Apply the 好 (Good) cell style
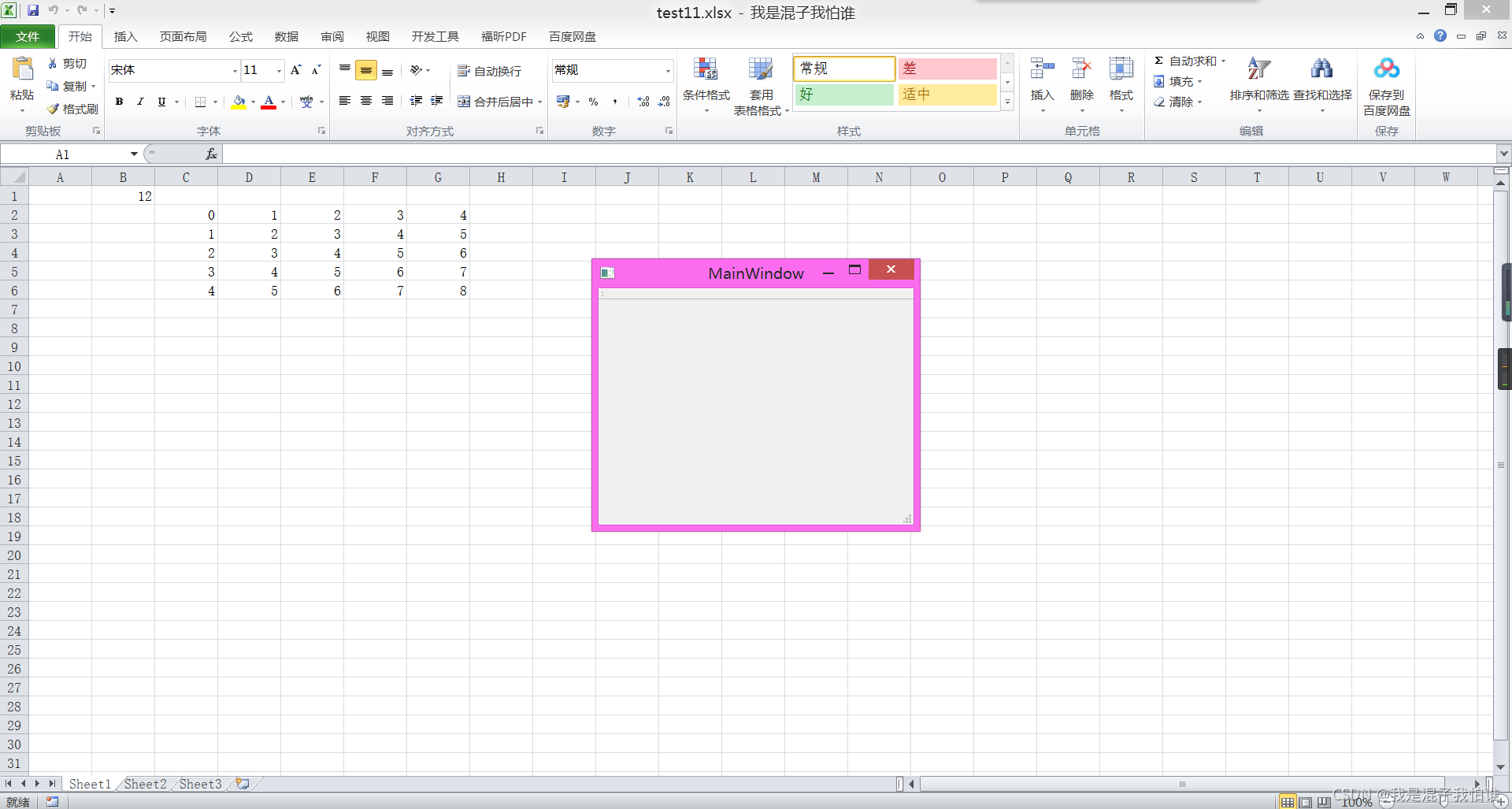 [844, 95]
